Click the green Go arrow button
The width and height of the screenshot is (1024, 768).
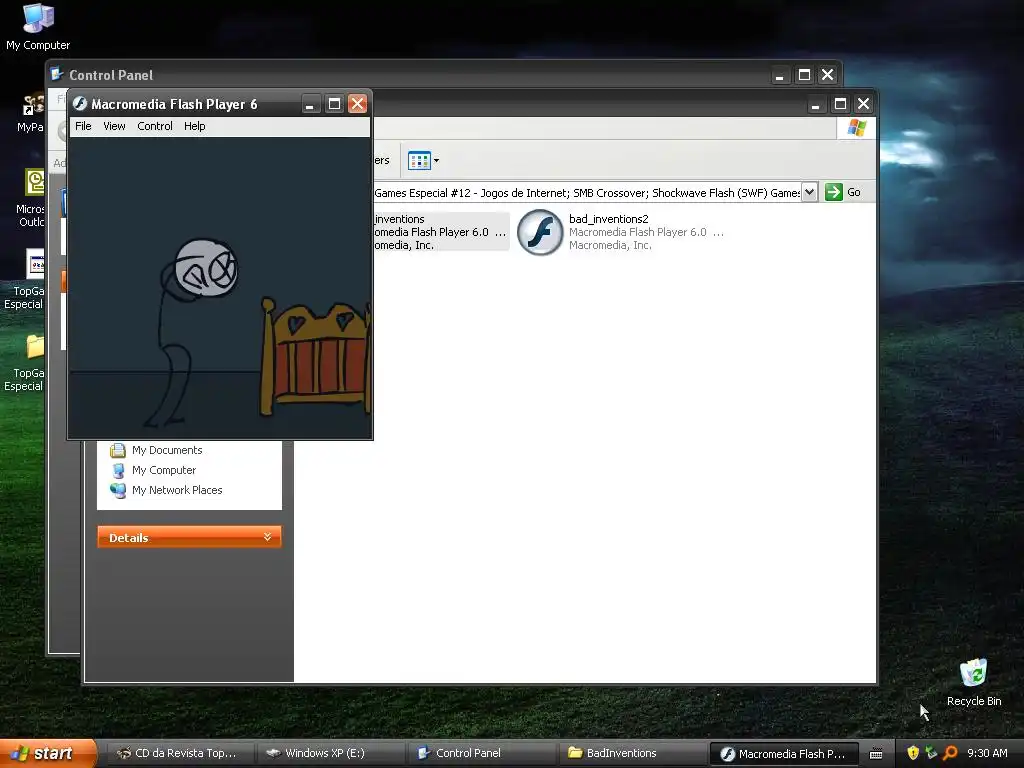pos(833,192)
